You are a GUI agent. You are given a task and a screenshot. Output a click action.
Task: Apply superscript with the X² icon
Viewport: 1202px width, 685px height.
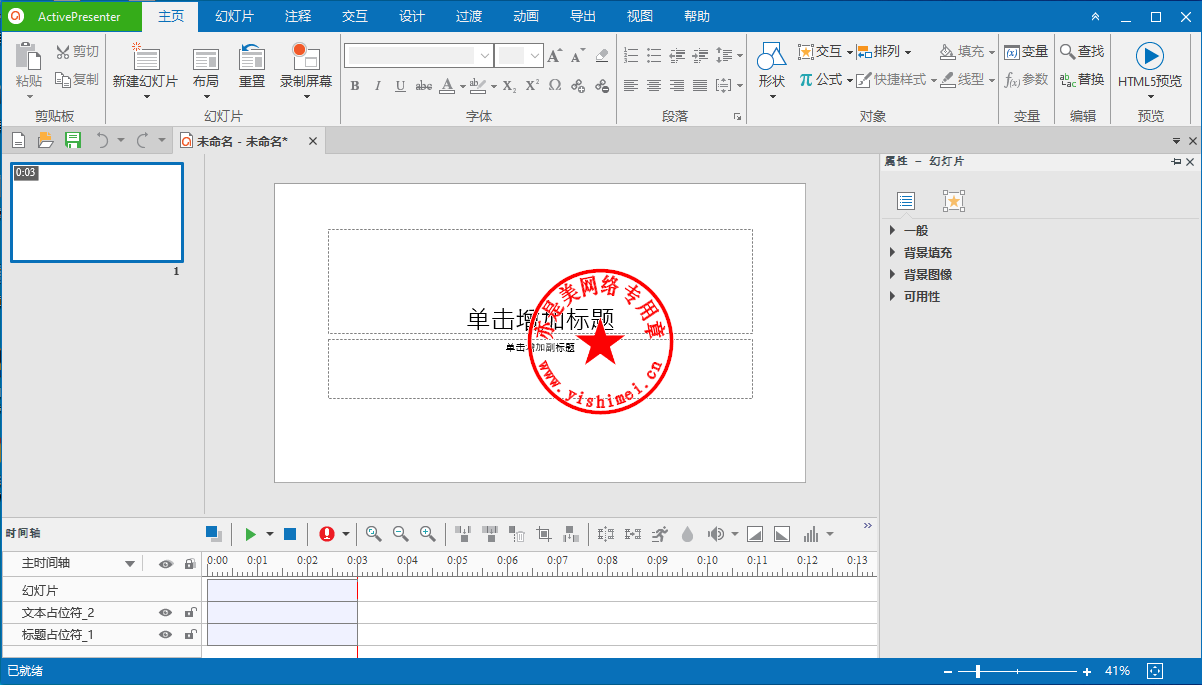pos(532,86)
